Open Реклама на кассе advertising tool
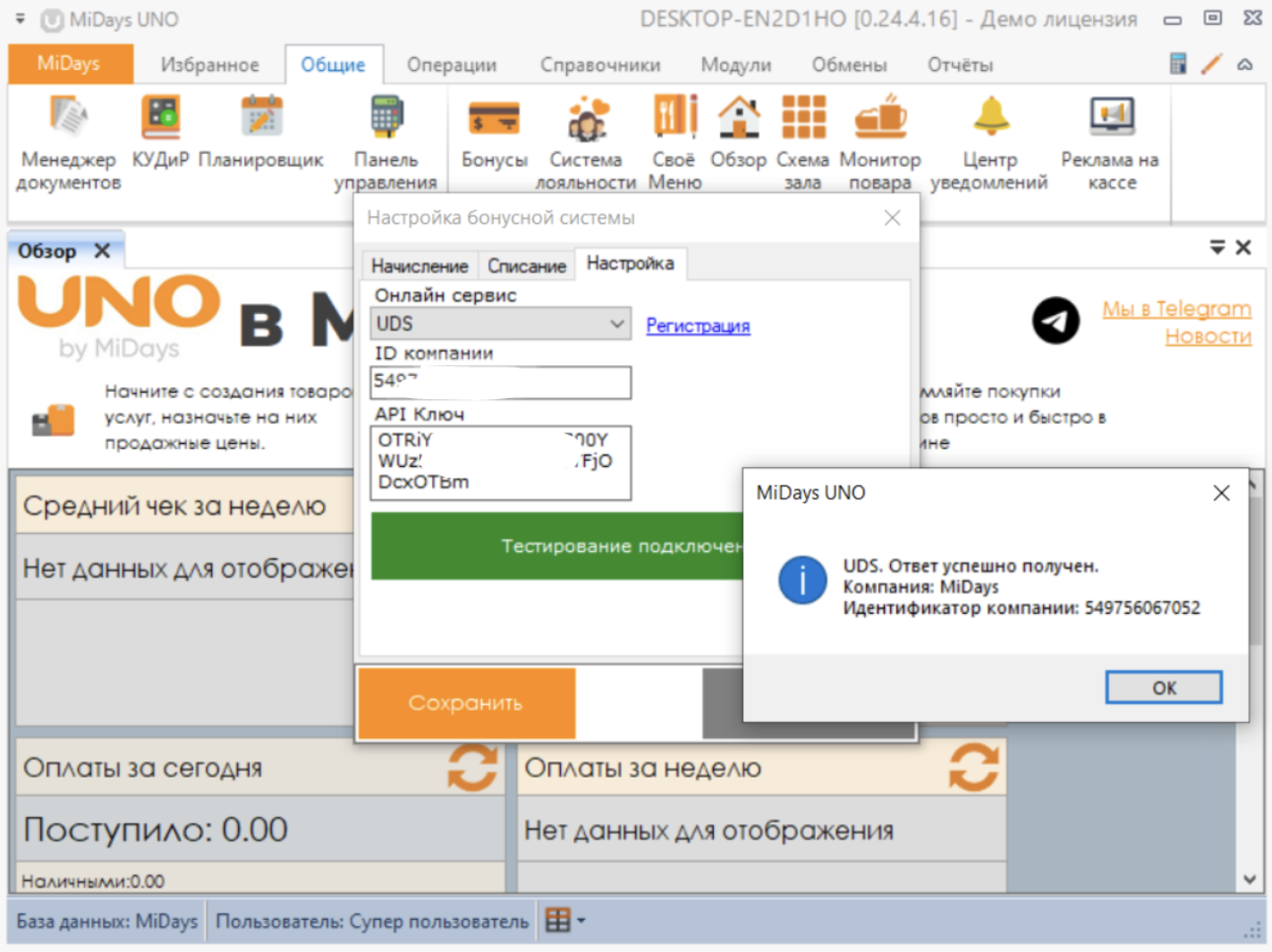This screenshot has width=1272, height=952. coord(1110,143)
